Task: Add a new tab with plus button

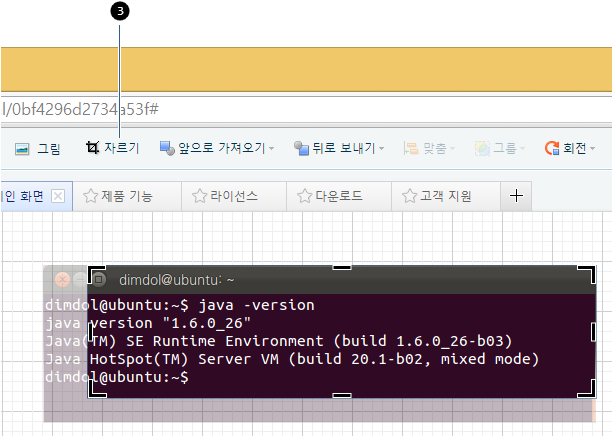Action: point(516,196)
